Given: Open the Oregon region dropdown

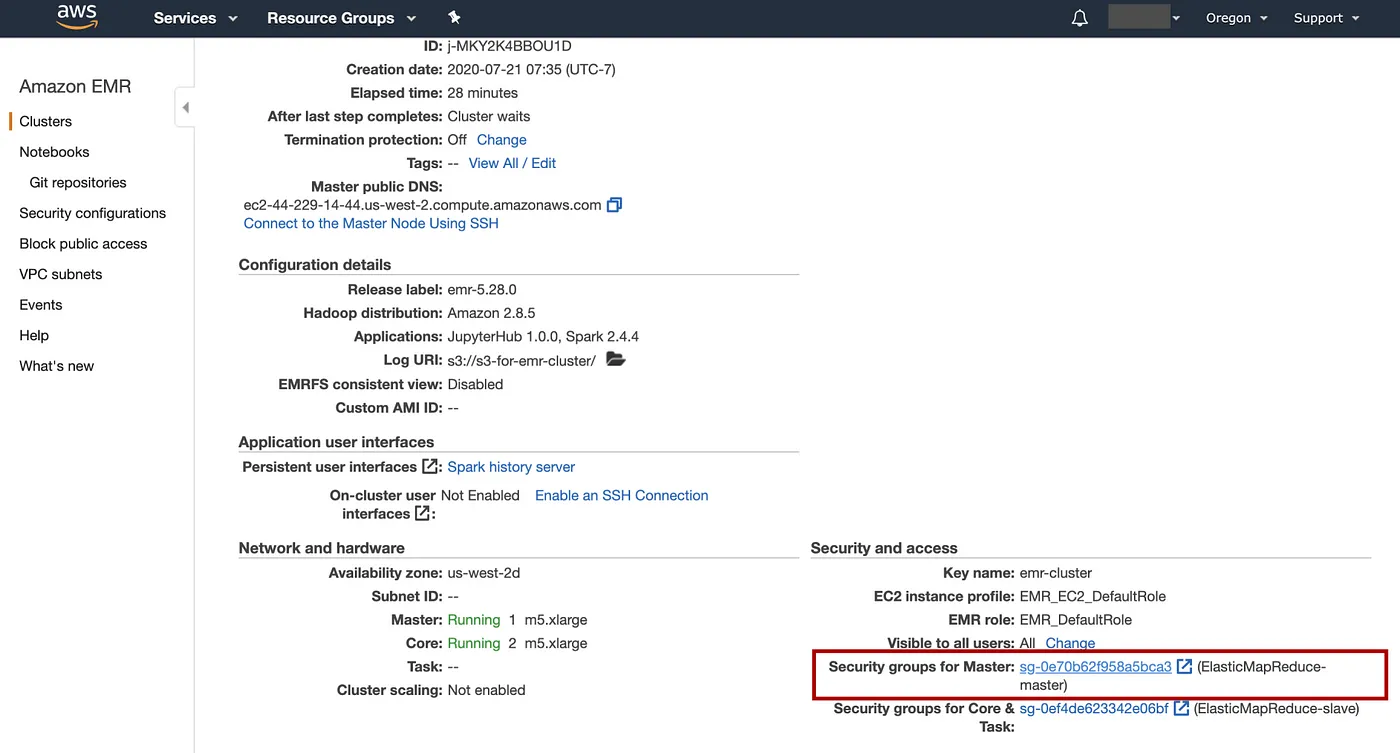Looking at the screenshot, I should tap(1237, 18).
